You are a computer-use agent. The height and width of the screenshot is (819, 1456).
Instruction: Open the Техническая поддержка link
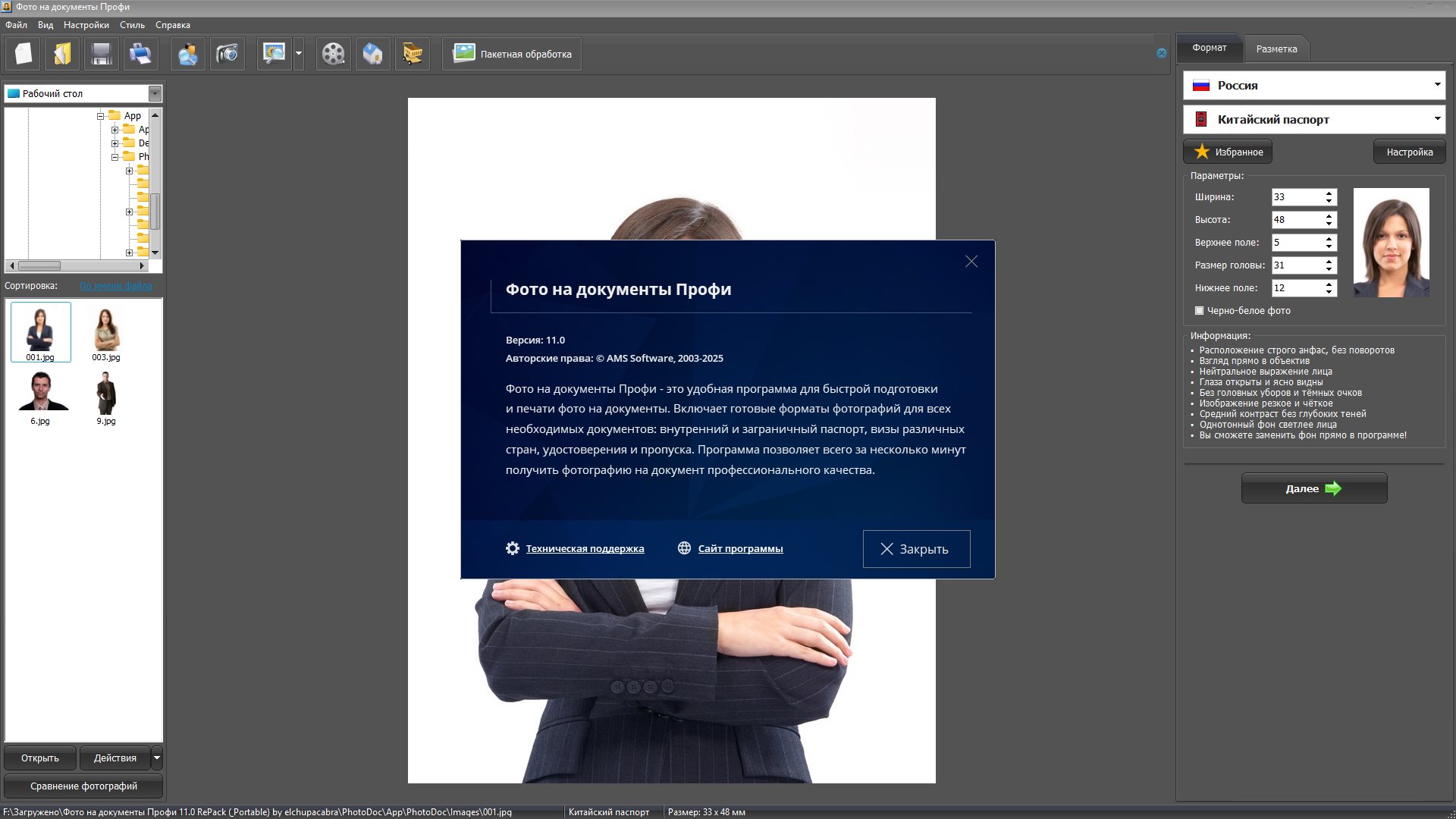(585, 549)
